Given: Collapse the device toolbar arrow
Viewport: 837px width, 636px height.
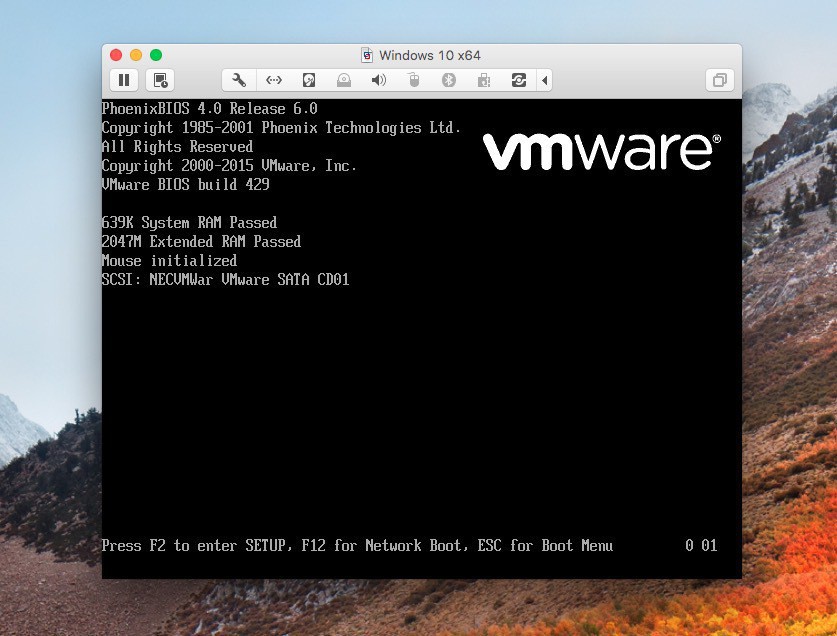Looking at the screenshot, I should [x=544, y=80].
